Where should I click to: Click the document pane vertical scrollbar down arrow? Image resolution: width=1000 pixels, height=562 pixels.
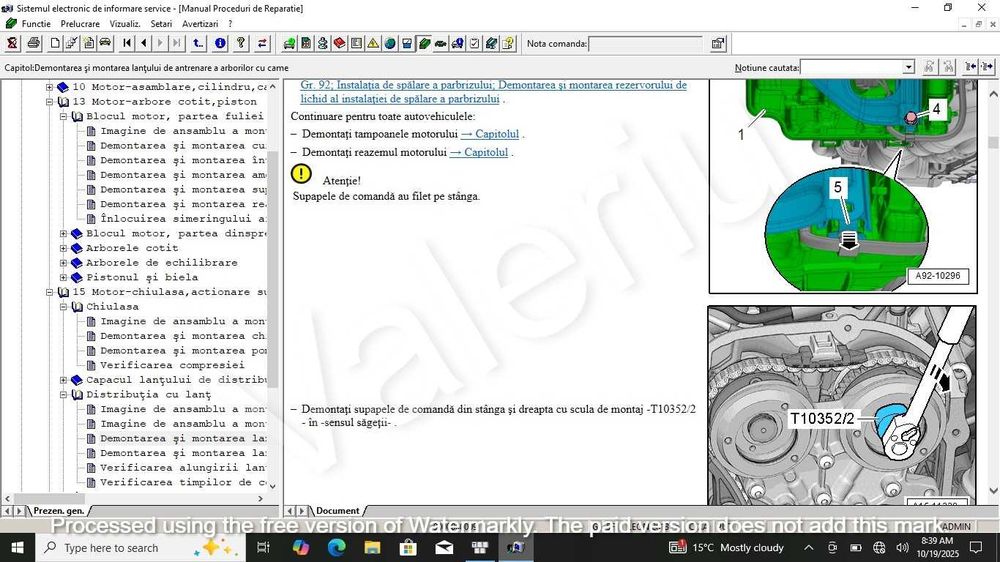tap(993, 491)
